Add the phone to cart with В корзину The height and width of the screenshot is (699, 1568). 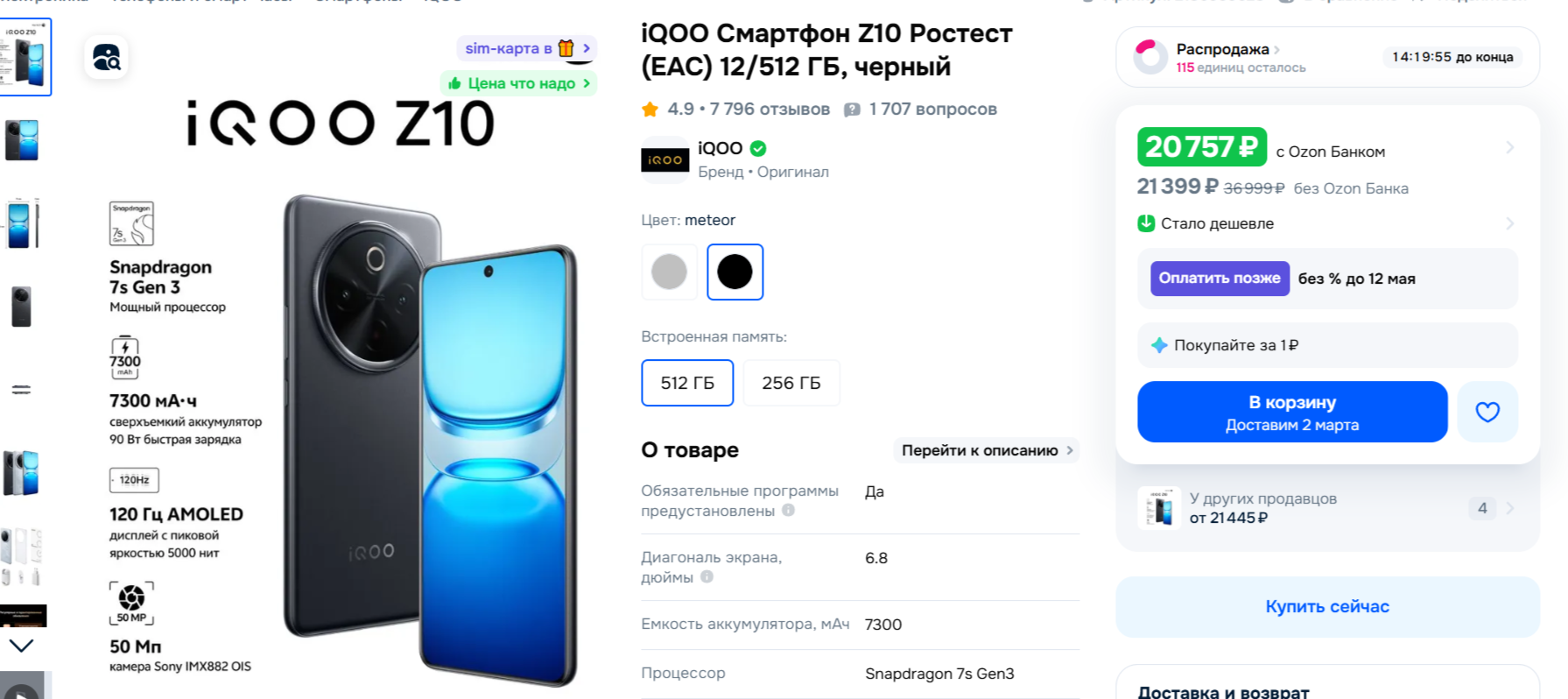[x=1292, y=412]
